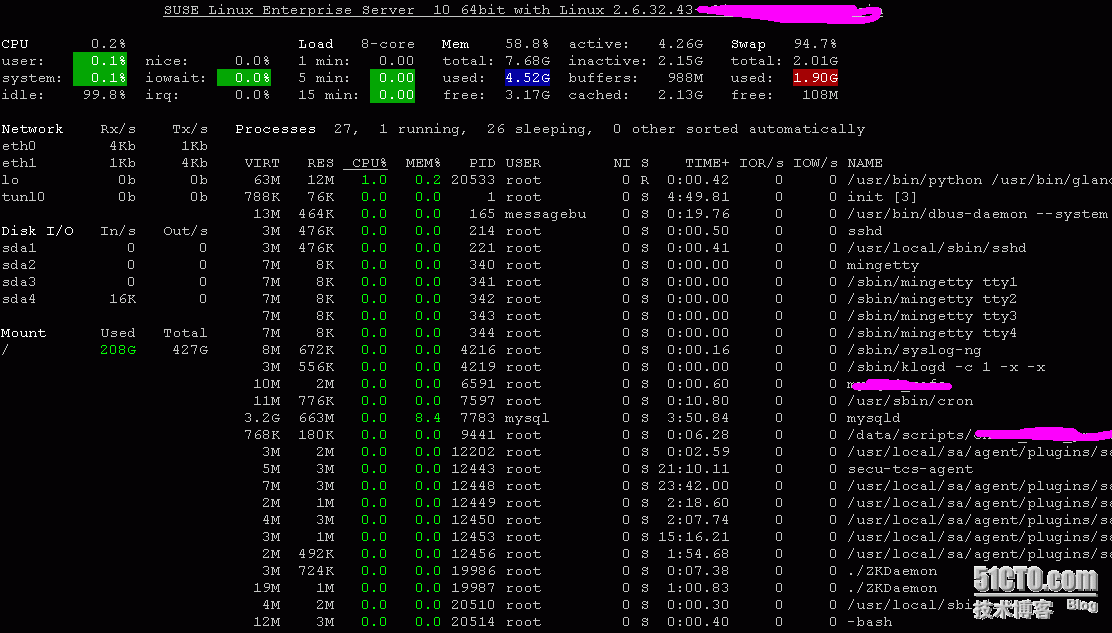Image resolution: width=1112 pixels, height=633 pixels.
Task: Click the NAME column header
Action: click(865, 163)
